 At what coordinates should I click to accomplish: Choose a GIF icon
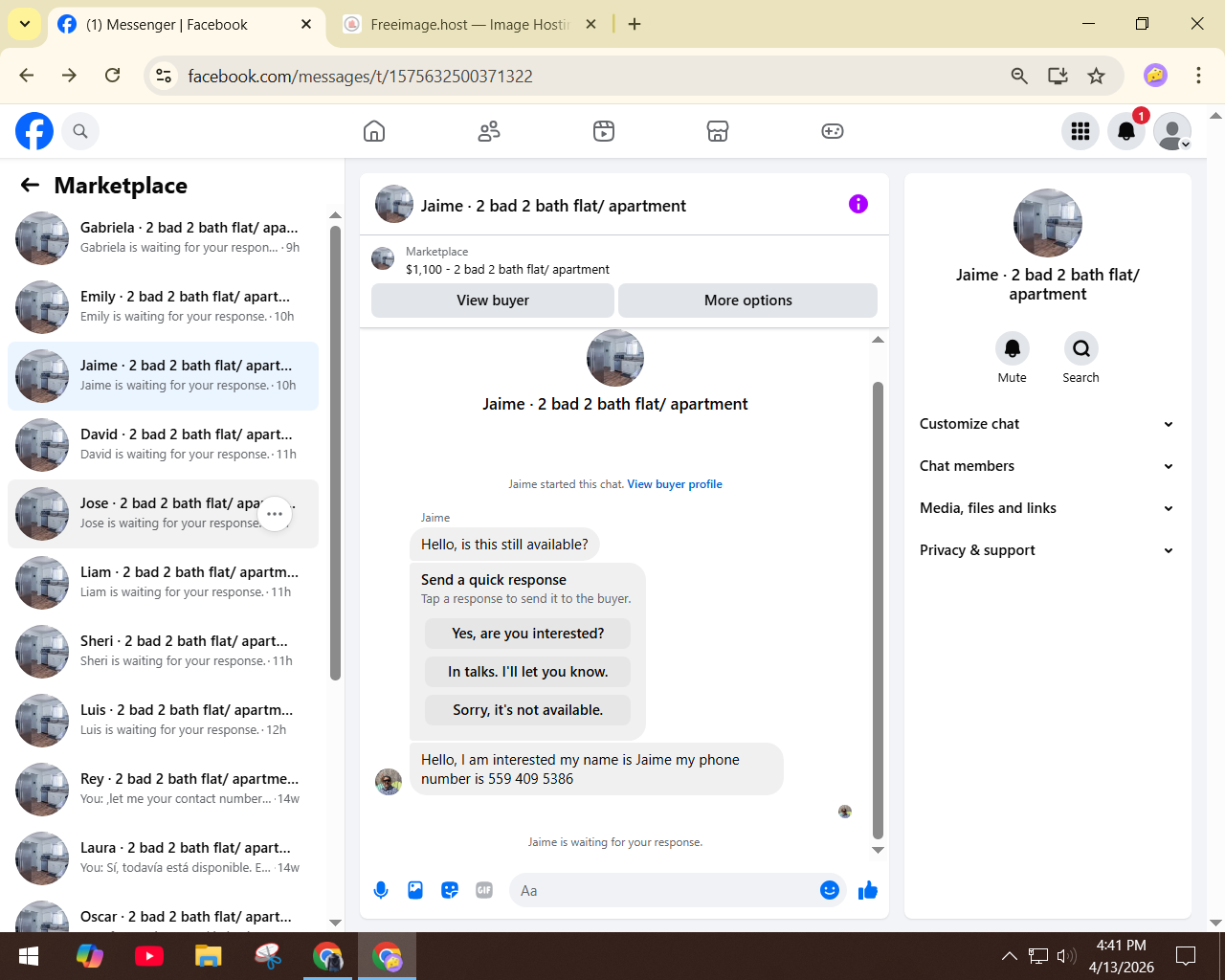click(x=484, y=891)
